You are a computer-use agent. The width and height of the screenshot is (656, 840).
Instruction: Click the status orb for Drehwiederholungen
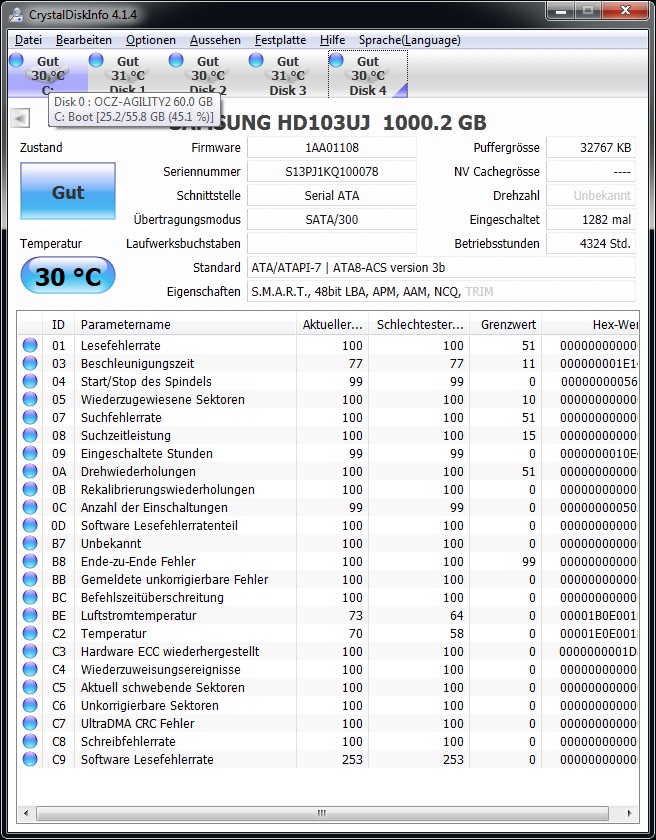30,471
